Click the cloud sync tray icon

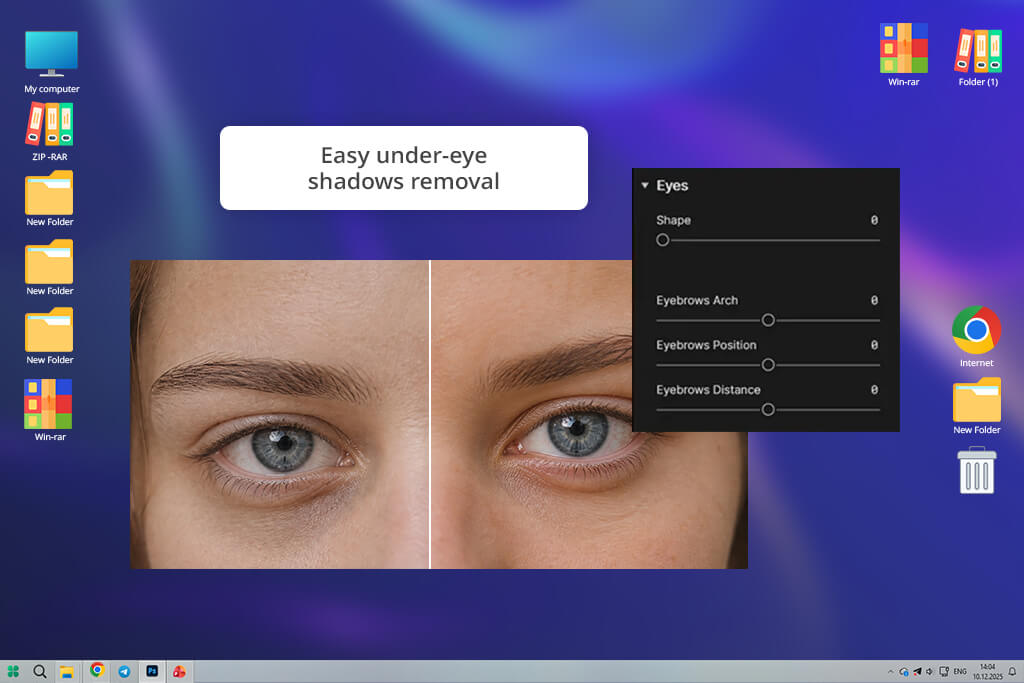tap(904, 672)
